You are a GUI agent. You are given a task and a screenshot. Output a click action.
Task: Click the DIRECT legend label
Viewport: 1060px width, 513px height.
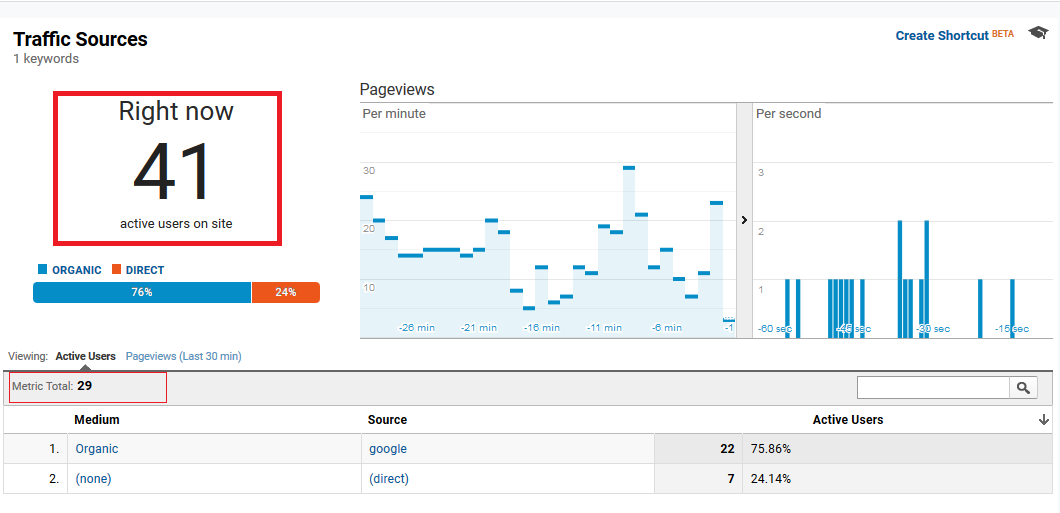145,270
